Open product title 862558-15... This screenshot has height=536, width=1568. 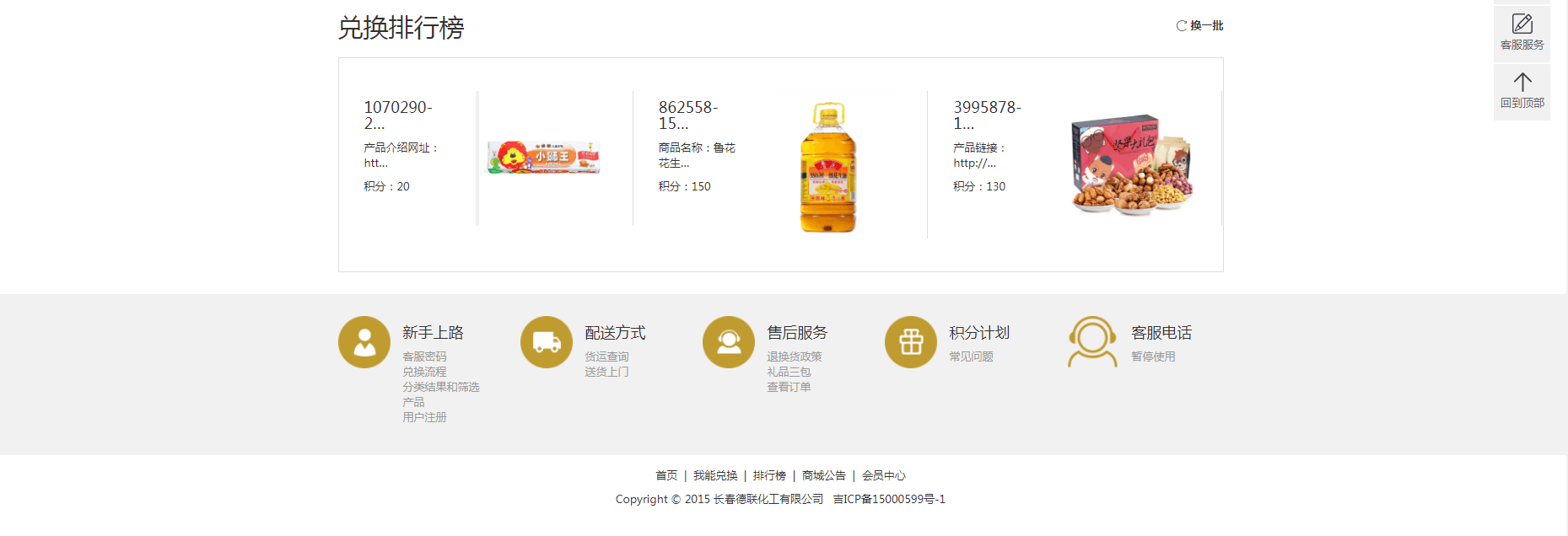click(x=687, y=115)
